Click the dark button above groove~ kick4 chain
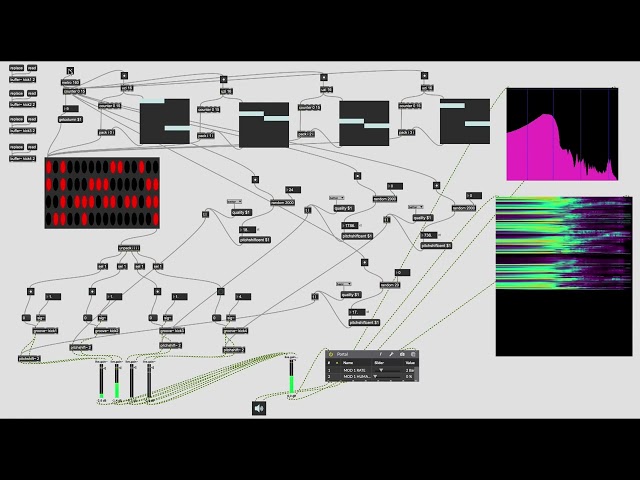The image size is (640, 480). pyautogui.click(x=221, y=291)
